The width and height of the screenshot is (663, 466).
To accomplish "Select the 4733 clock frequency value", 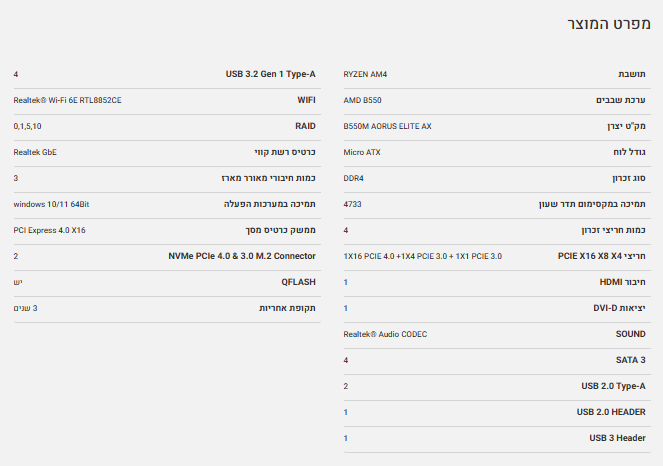I will (352, 204).
